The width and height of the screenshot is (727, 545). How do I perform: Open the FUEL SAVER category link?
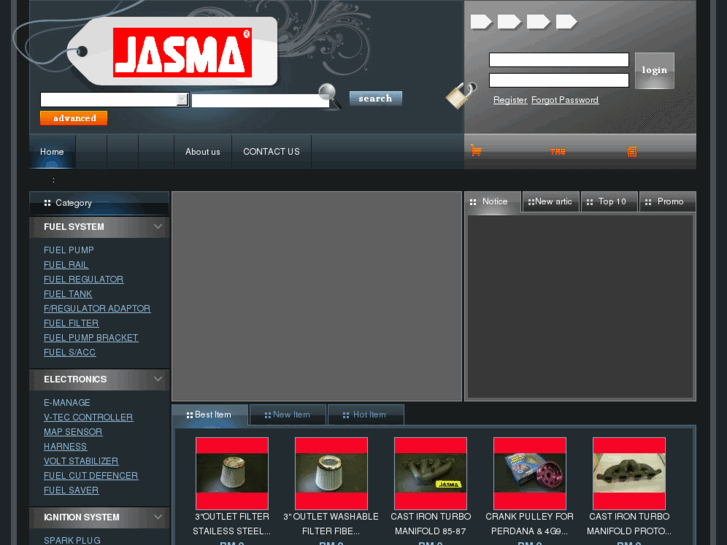click(x=71, y=490)
